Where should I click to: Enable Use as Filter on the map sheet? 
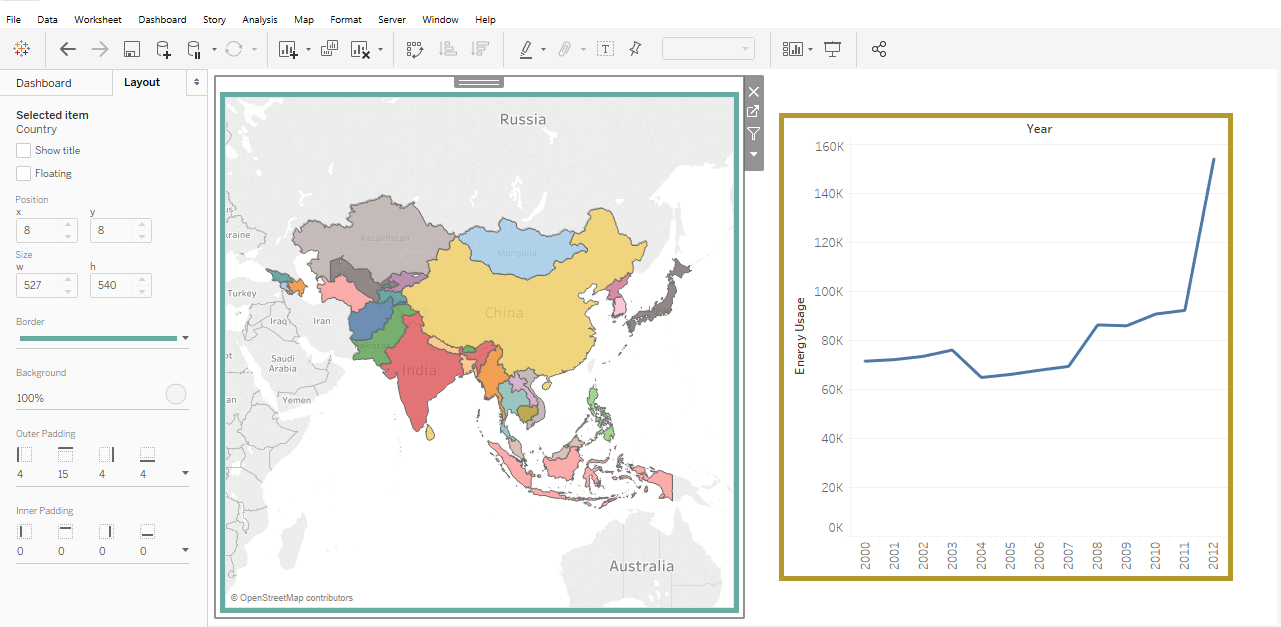(752, 134)
